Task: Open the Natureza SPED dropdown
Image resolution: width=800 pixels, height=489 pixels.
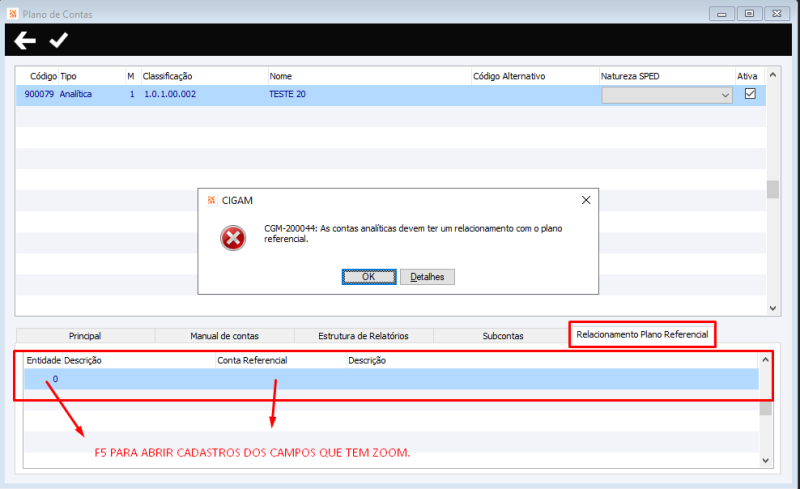Action: 667,95
